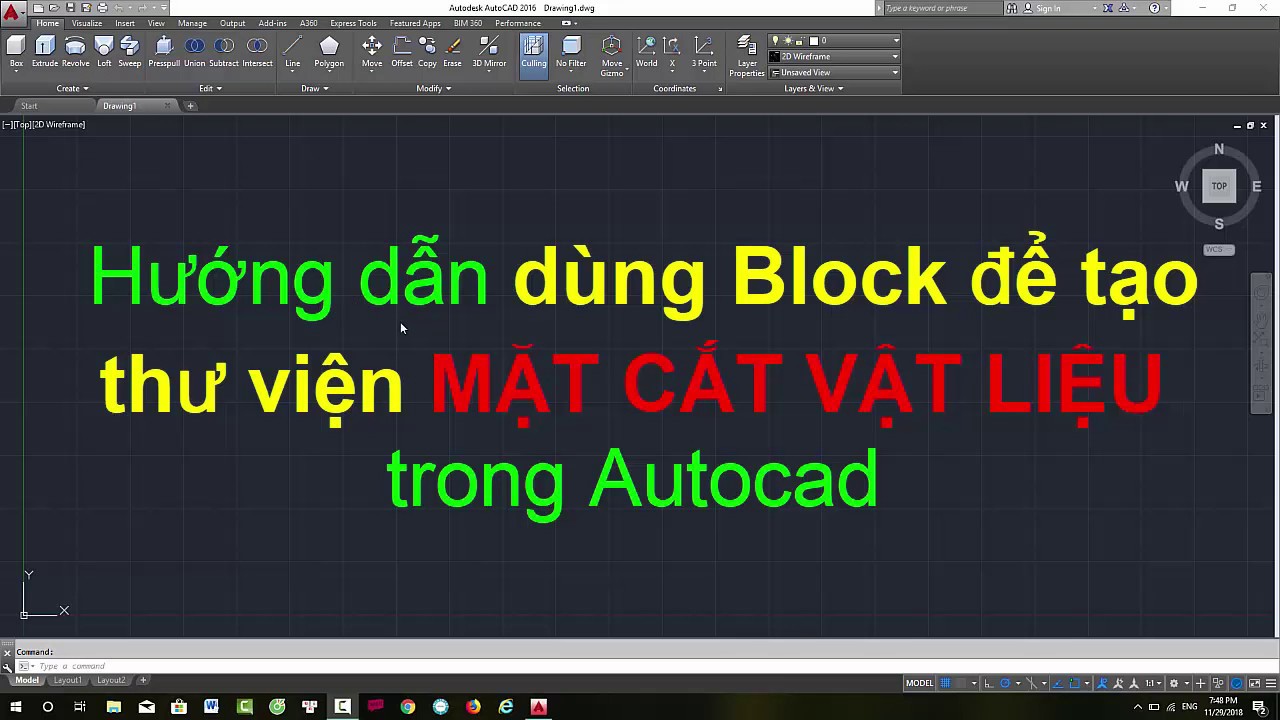Switch to the Insert ribbon tab
This screenshot has width=1280, height=720.
pyautogui.click(x=125, y=23)
